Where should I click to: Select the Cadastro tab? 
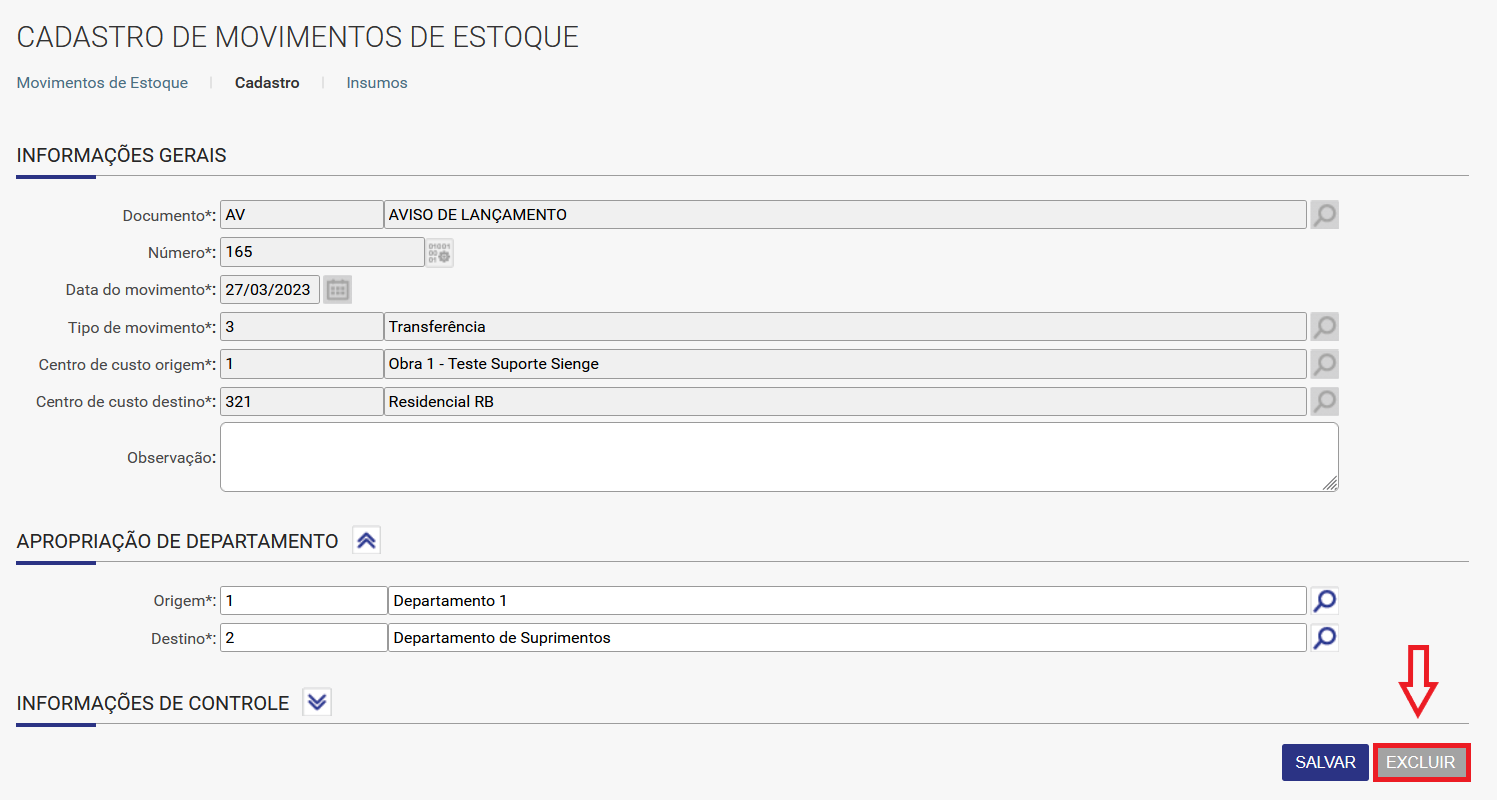point(267,83)
